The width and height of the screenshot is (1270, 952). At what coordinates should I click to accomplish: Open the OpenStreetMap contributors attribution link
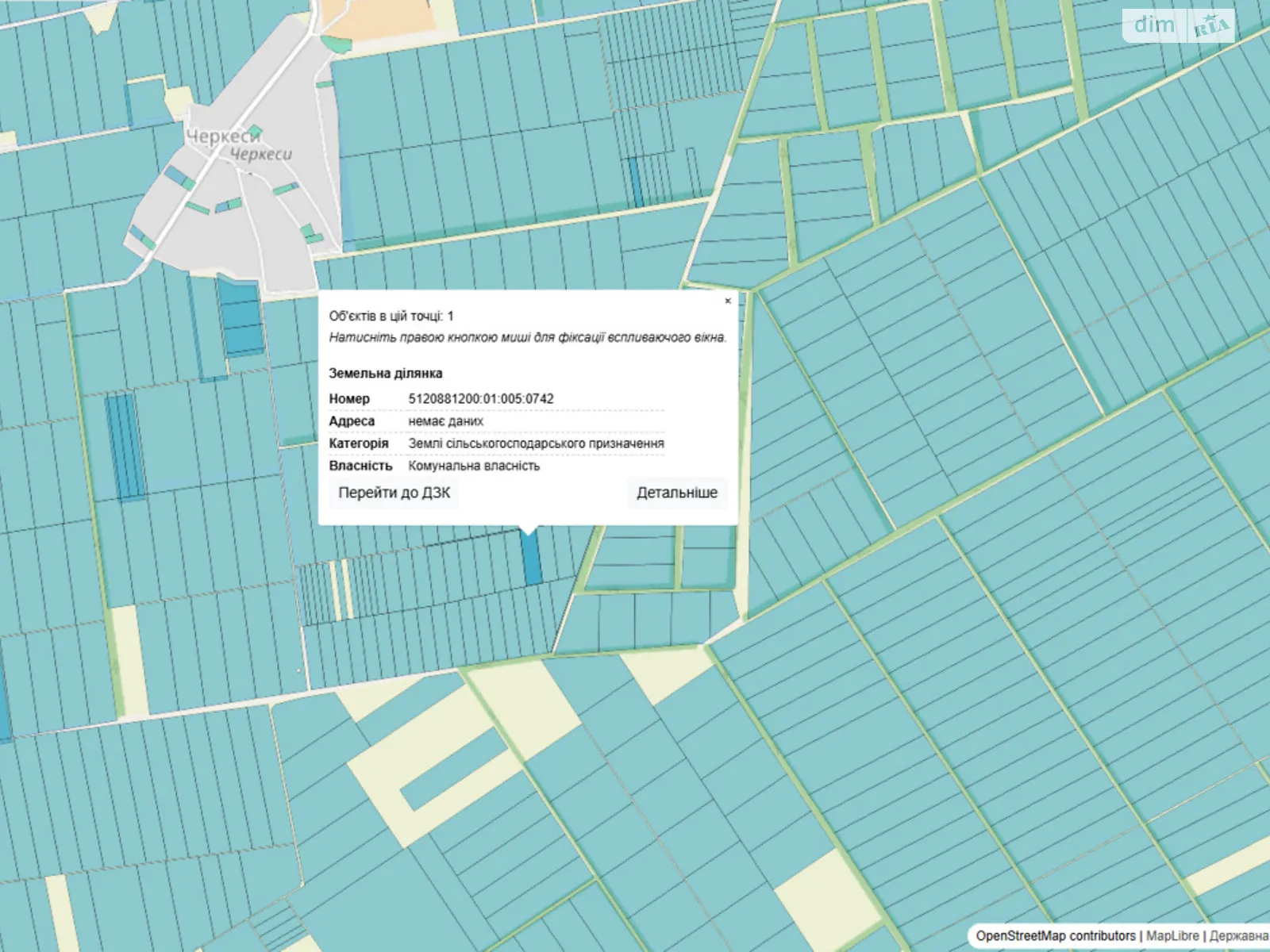1055,936
